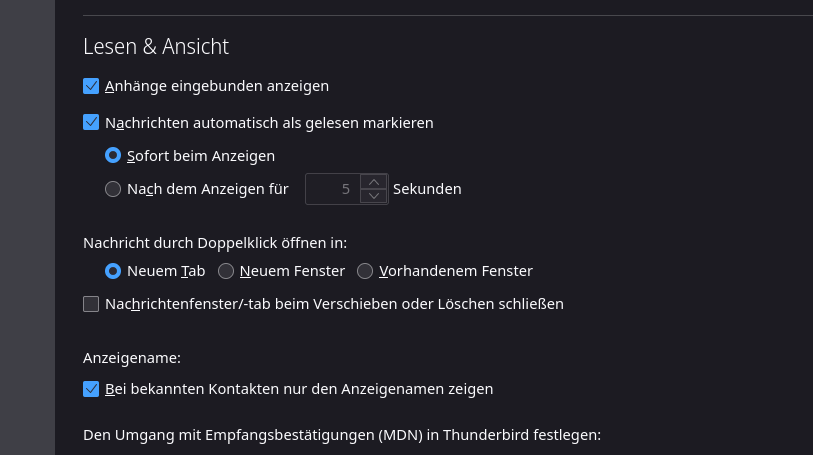Toggle 'Bei bekannten Kontakten nur den Anzeigenamen zeigen'
The width and height of the screenshot is (813, 455).
pyautogui.click(x=91, y=389)
